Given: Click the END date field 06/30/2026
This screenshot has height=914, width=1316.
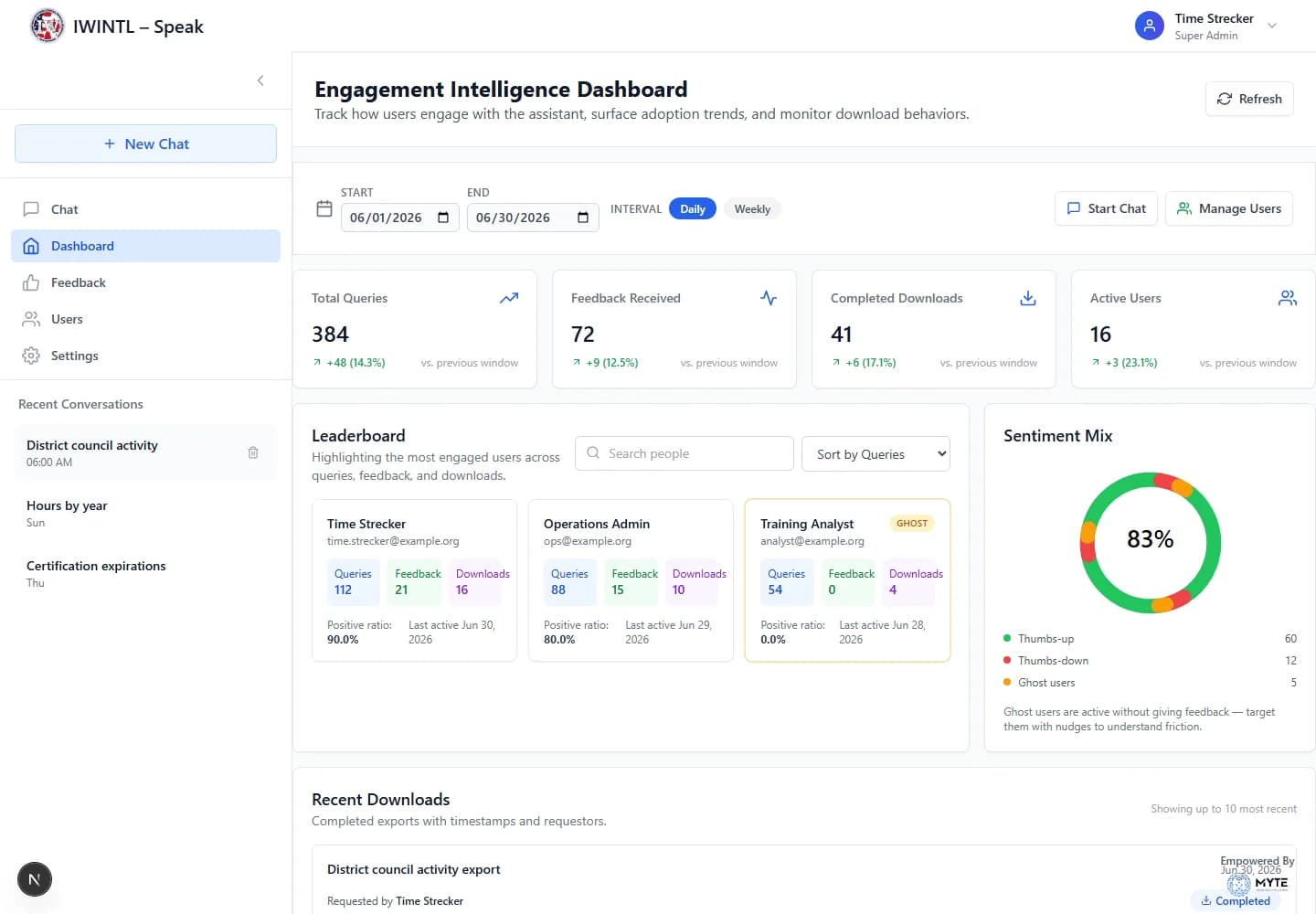Looking at the screenshot, I should [533, 218].
